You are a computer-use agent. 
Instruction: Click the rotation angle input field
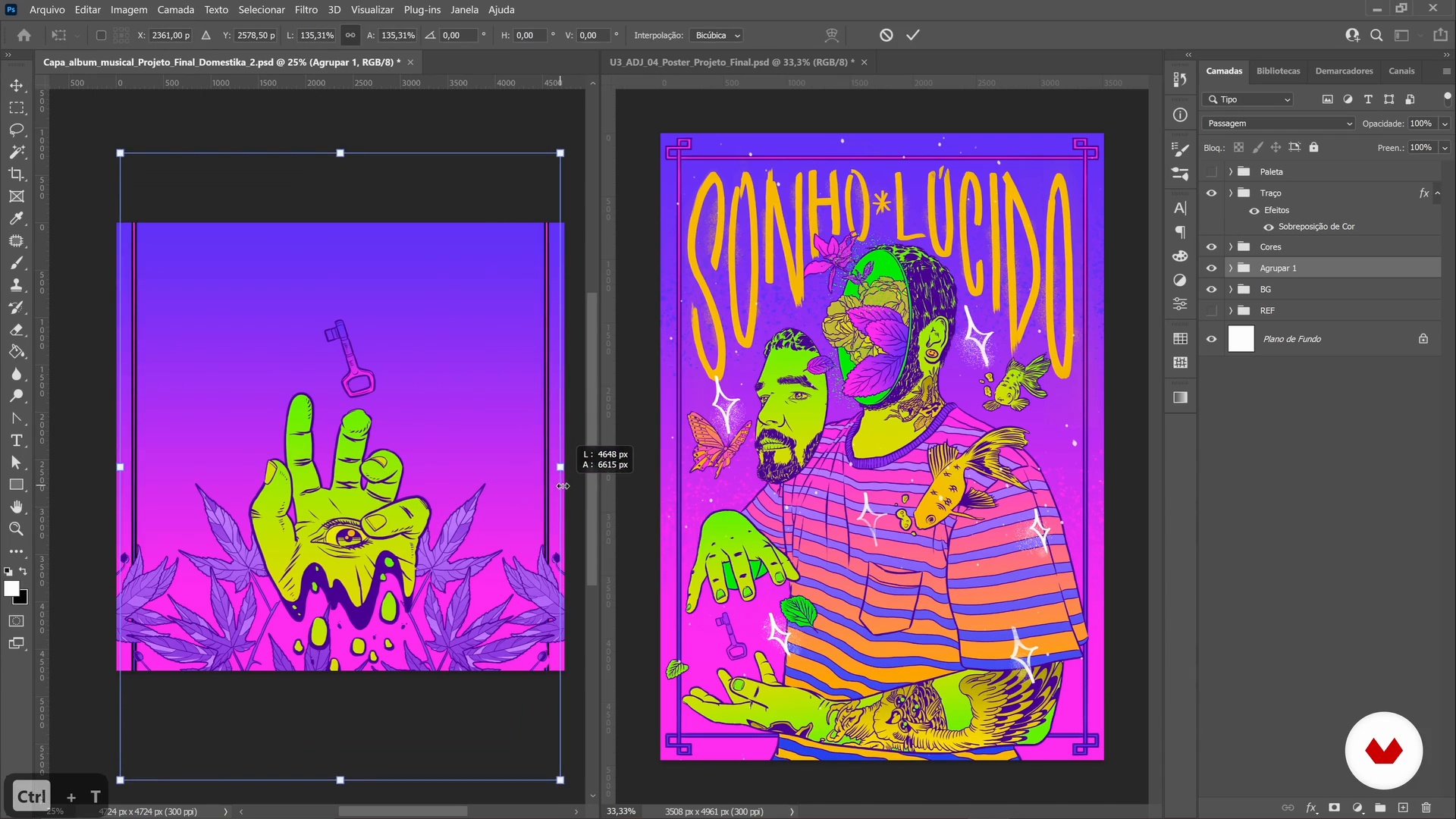point(459,35)
